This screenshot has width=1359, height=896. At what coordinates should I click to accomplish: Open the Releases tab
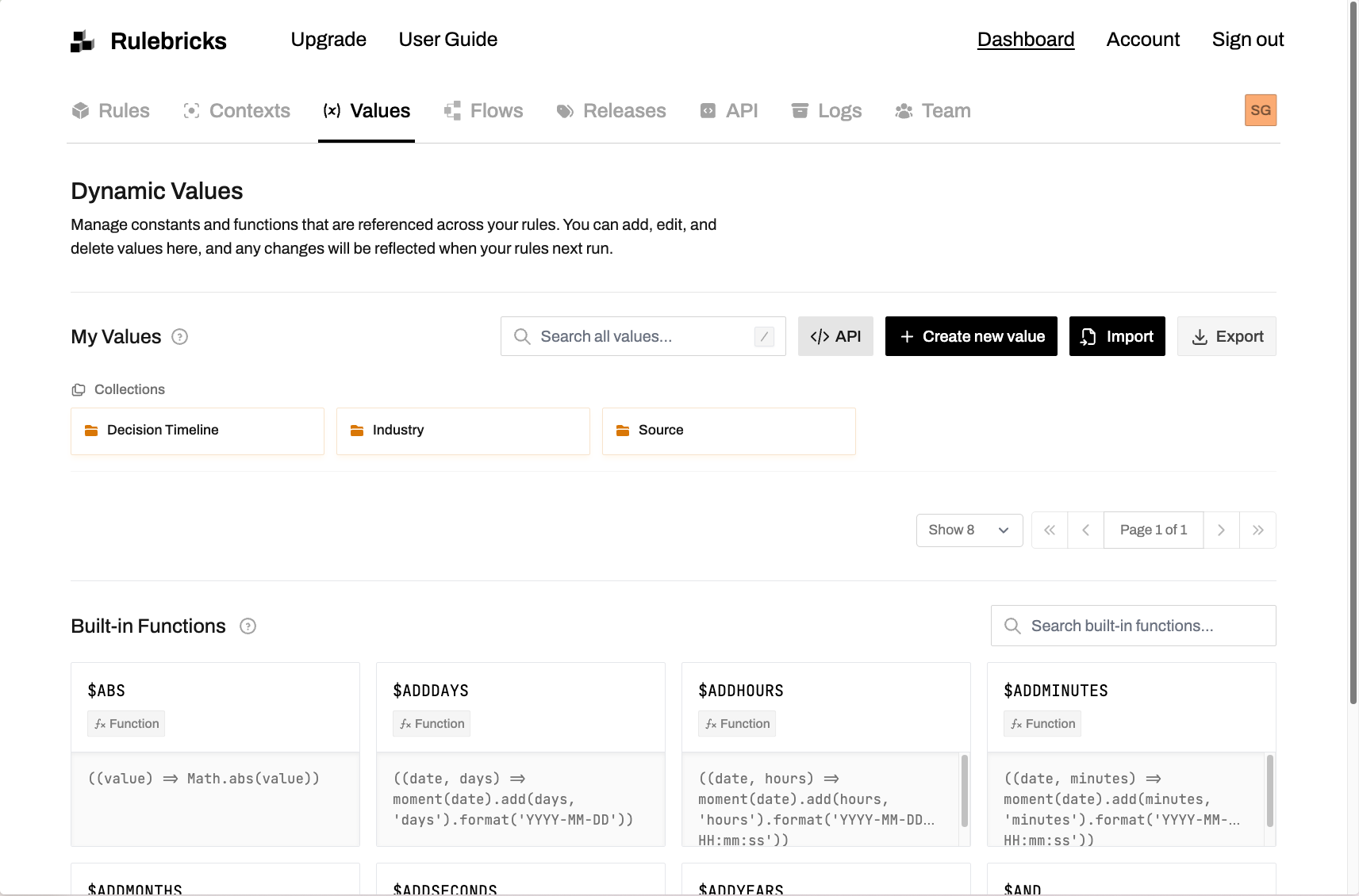coord(612,111)
